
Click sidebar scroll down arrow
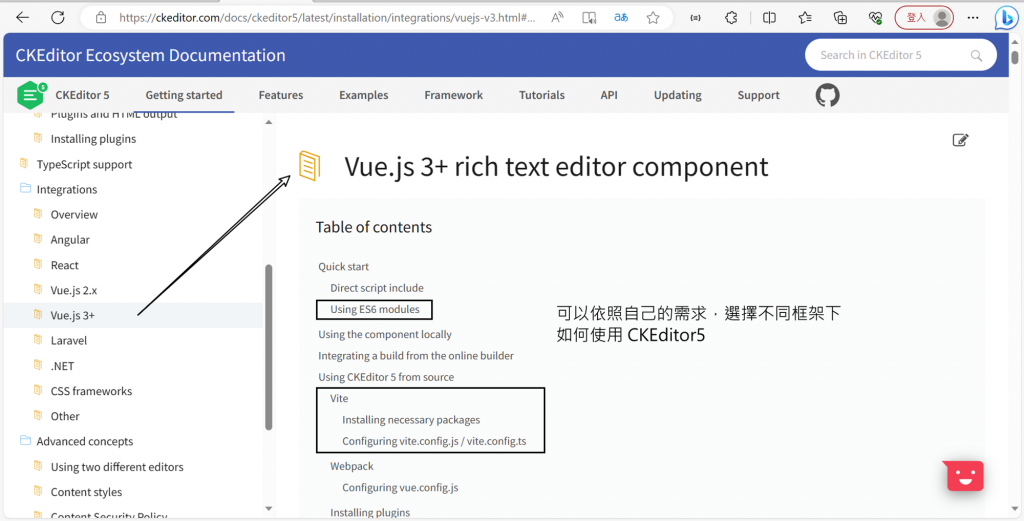click(268, 508)
